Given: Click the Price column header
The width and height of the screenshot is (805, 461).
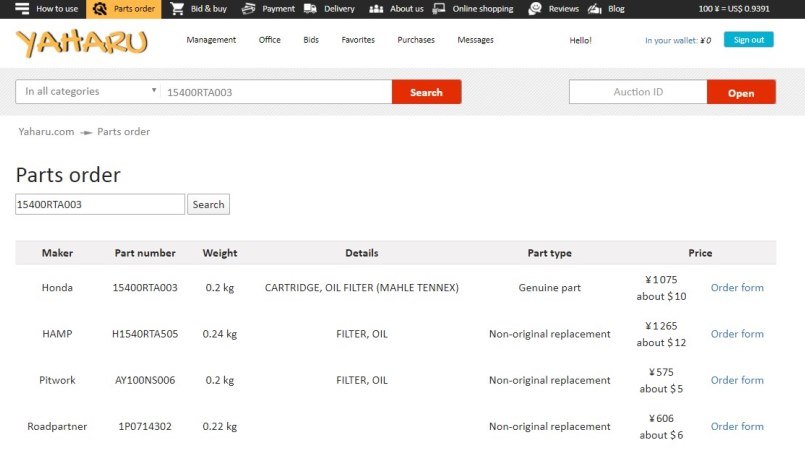Looking at the screenshot, I should click(700, 253).
